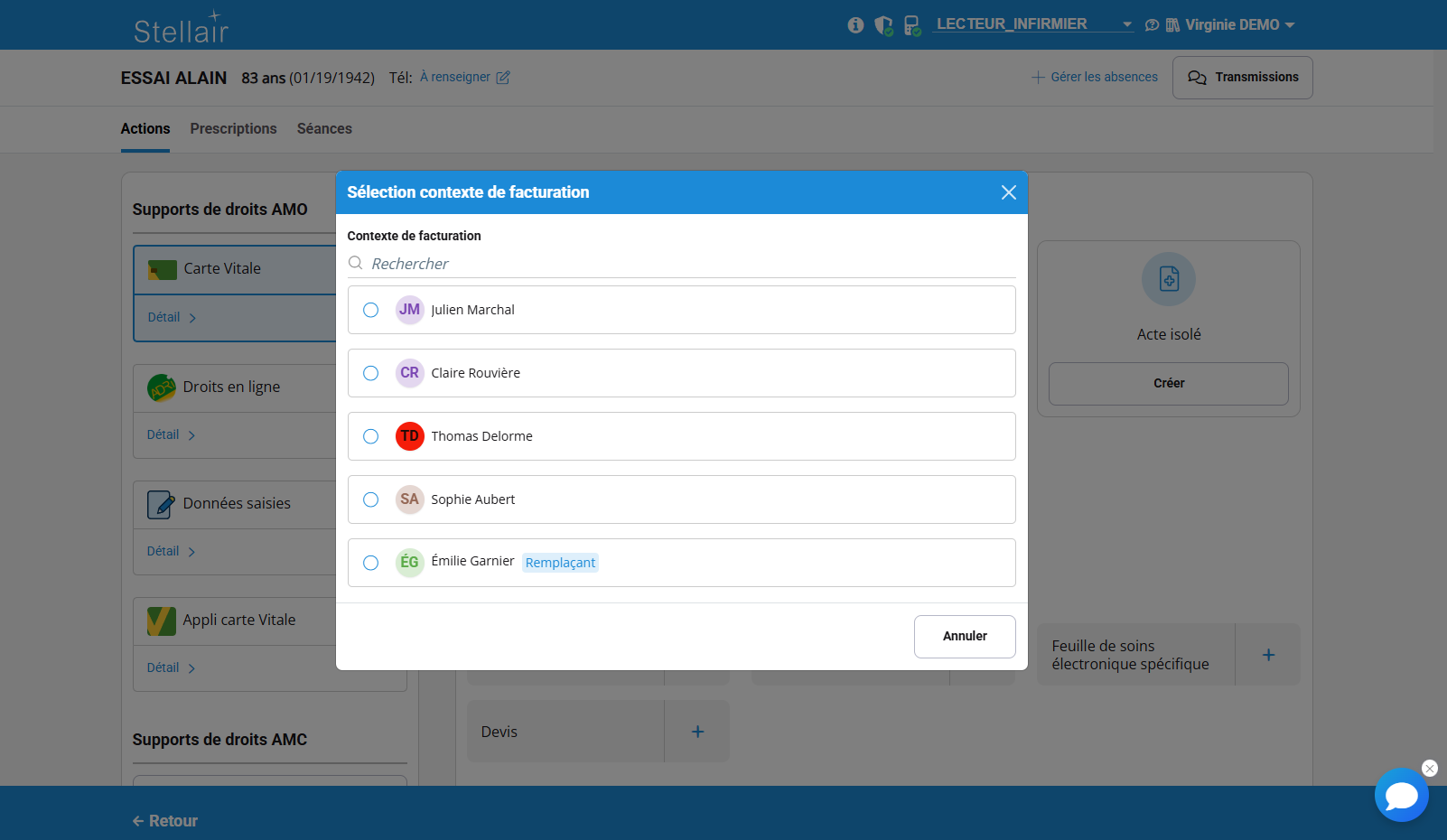Click the library icon near Virginie DEMO
The image size is (1447, 840).
[x=1172, y=25]
